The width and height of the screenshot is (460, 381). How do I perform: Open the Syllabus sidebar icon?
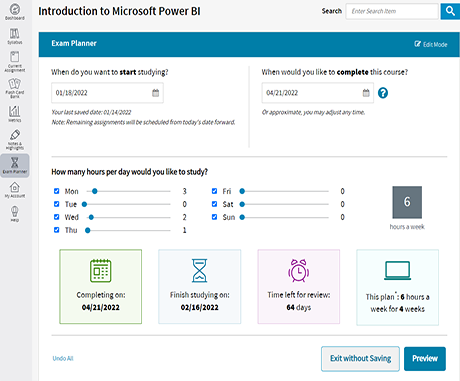[x=15, y=36]
